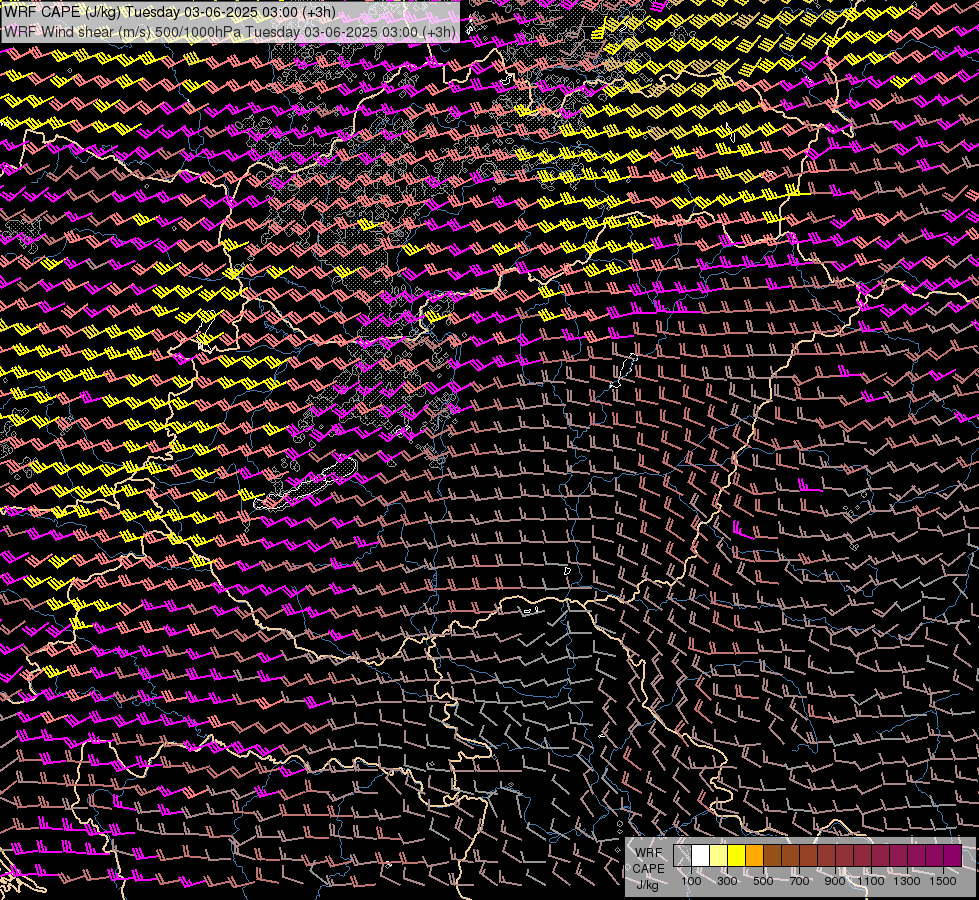The width and height of the screenshot is (979, 900).
Task: Click the '900' legend value
Action: [x=835, y=881]
